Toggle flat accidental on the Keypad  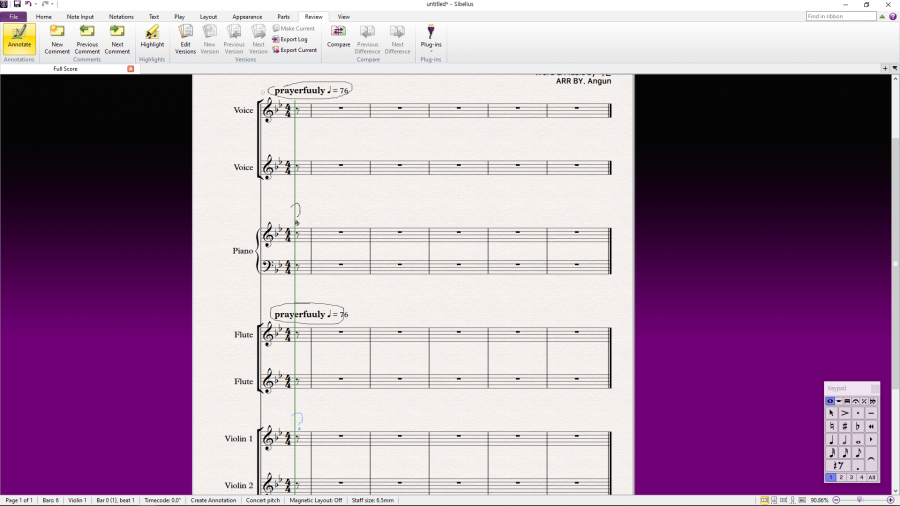click(x=858, y=426)
